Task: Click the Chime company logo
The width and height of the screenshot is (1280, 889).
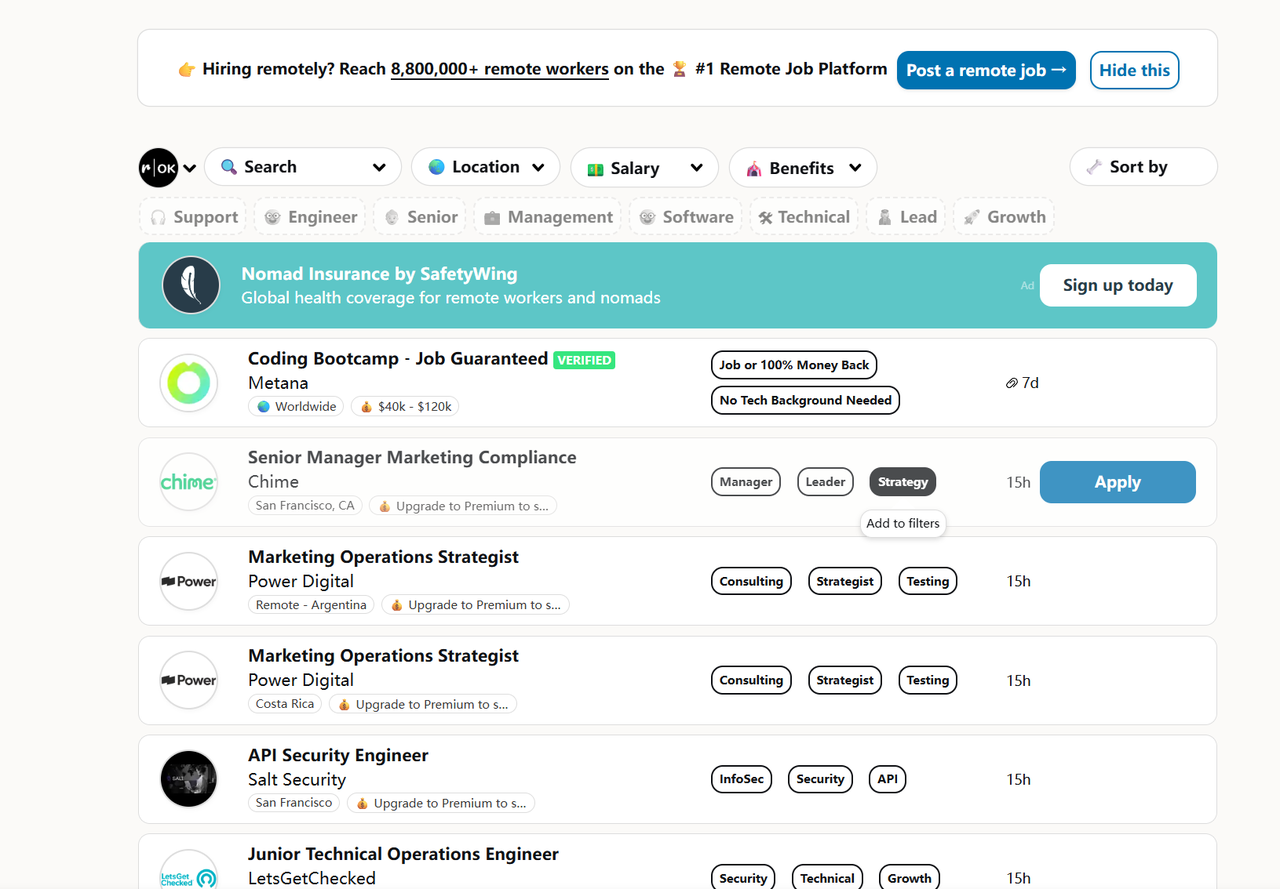Action: (x=189, y=482)
